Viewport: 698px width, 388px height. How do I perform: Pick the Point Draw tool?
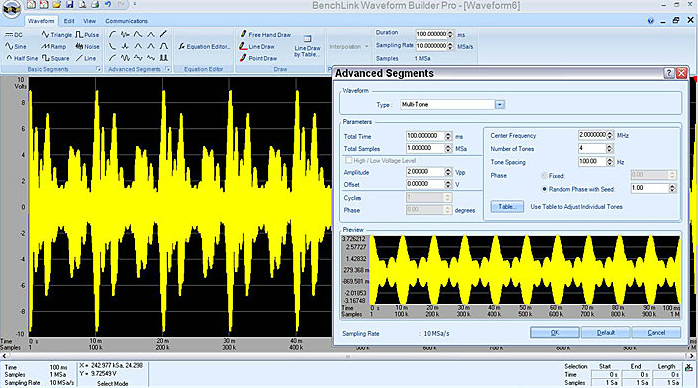click(x=258, y=58)
